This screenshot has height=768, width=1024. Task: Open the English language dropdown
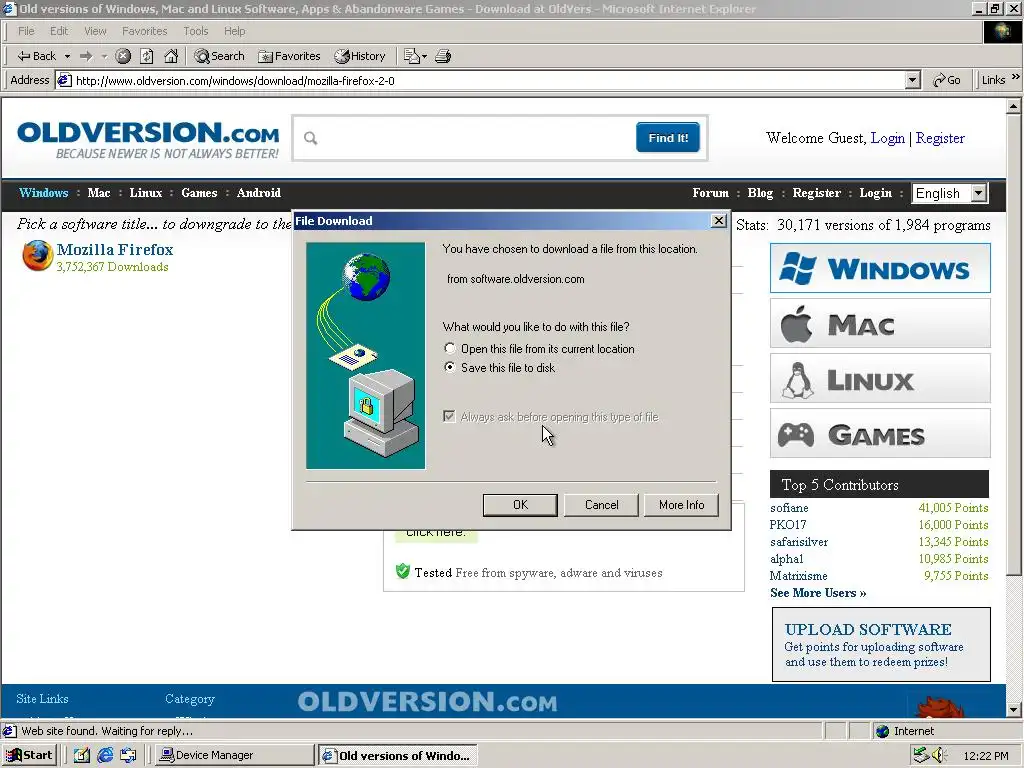click(950, 193)
